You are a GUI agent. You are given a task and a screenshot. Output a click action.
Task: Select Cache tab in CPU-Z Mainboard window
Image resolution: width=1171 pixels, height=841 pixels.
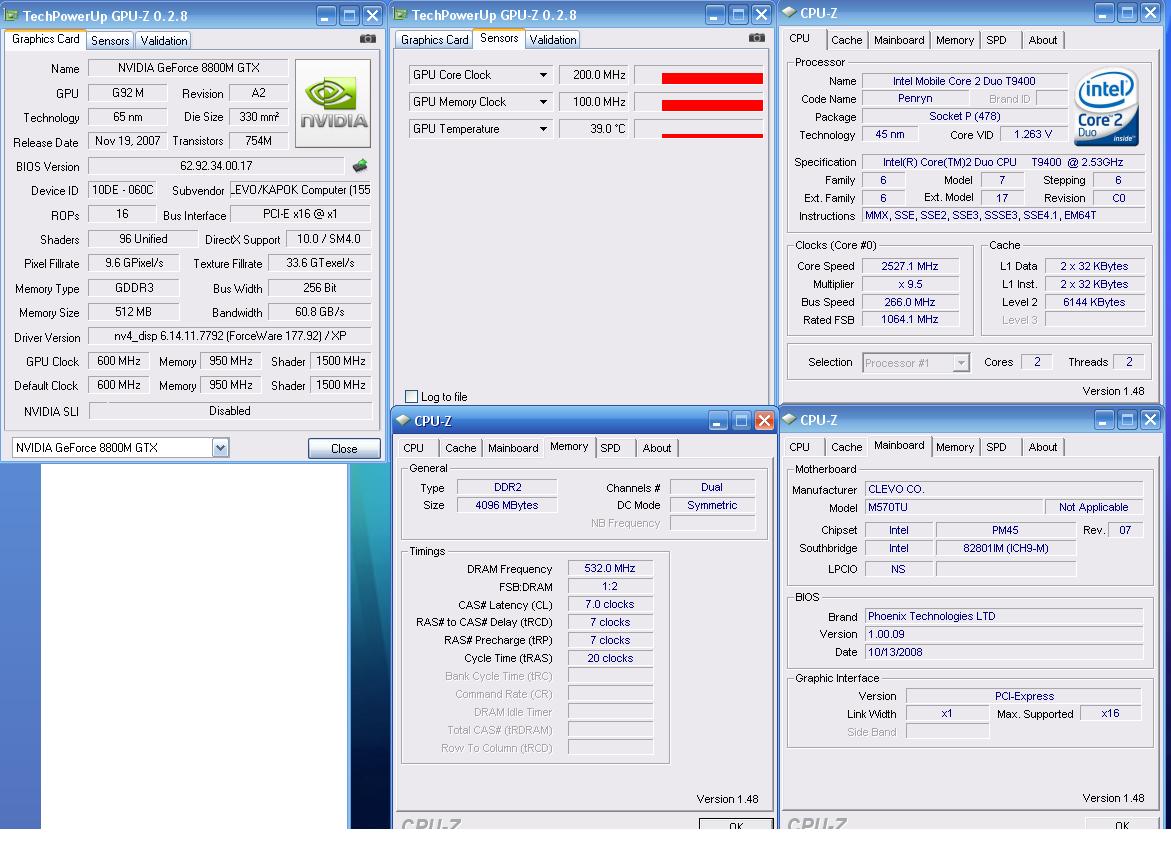(x=846, y=447)
